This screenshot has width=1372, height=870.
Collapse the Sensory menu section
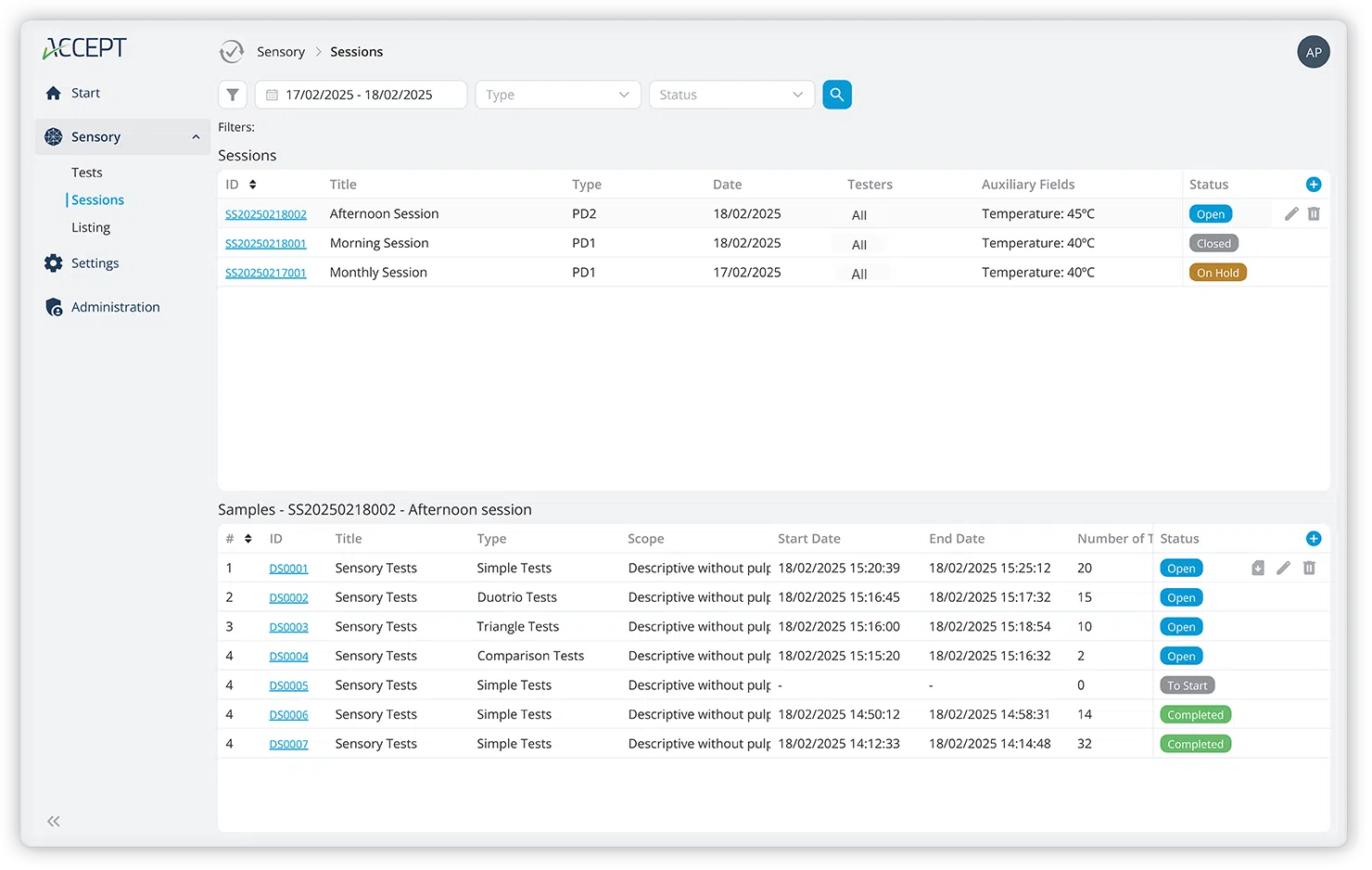196,137
